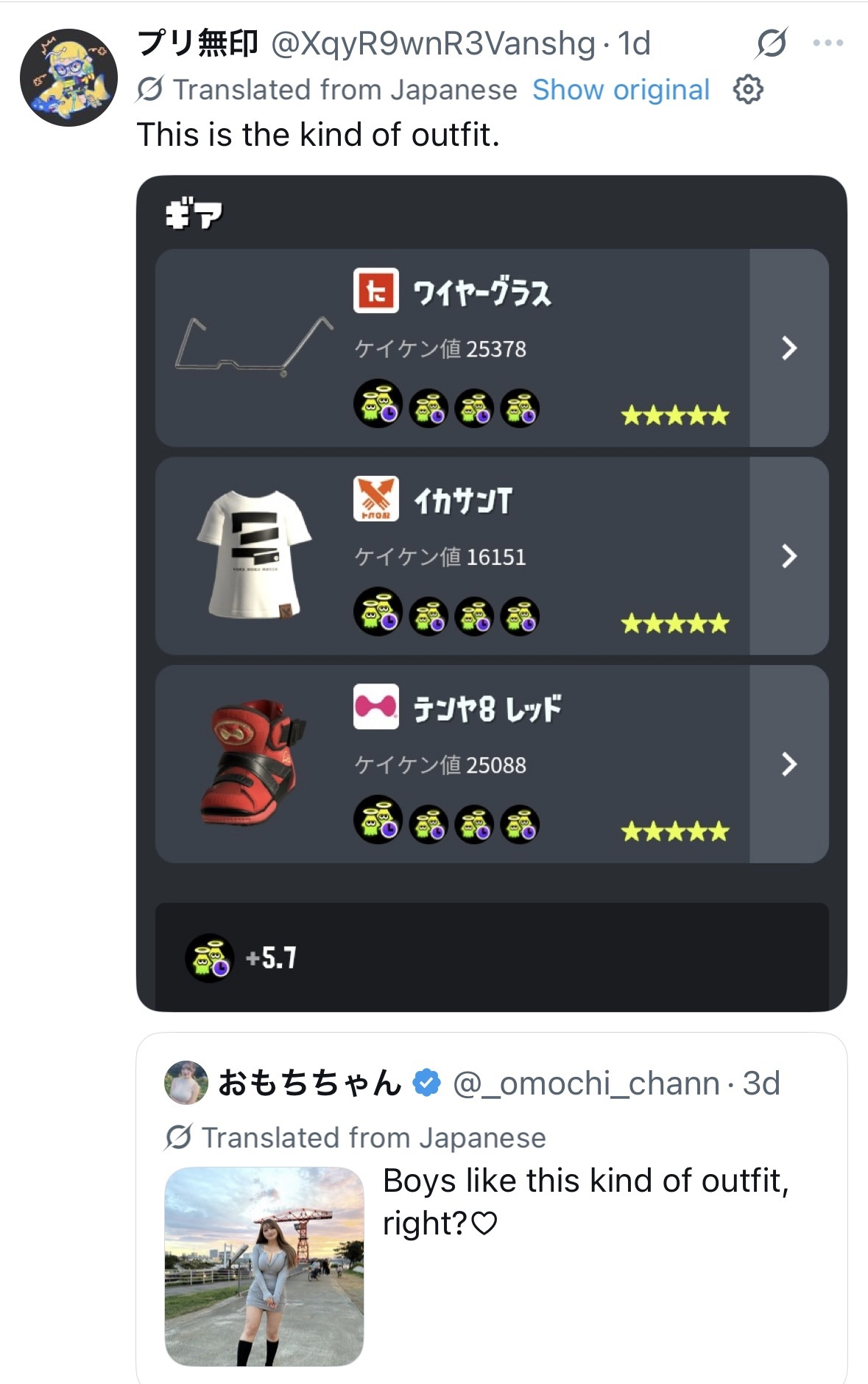
Task: Click main ability icon on ワイヤーグラス
Action: (x=378, y=404)
